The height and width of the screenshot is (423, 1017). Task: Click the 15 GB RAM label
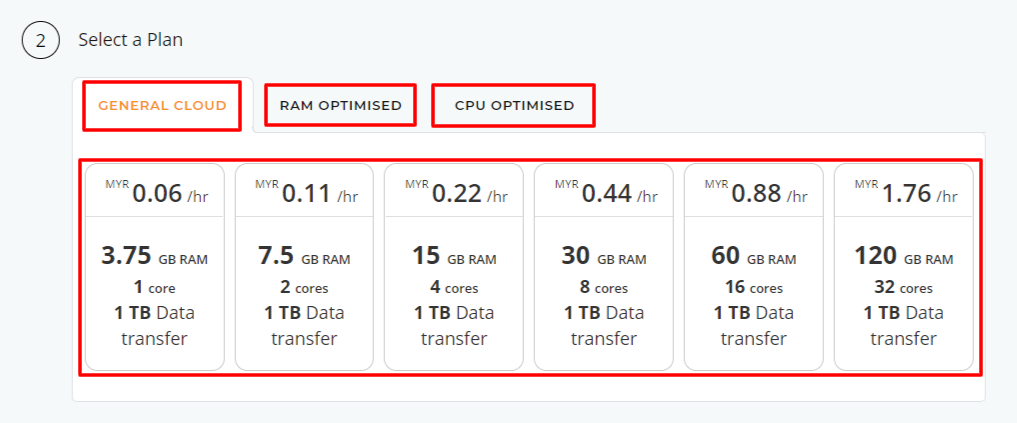(x=454, y=256)
